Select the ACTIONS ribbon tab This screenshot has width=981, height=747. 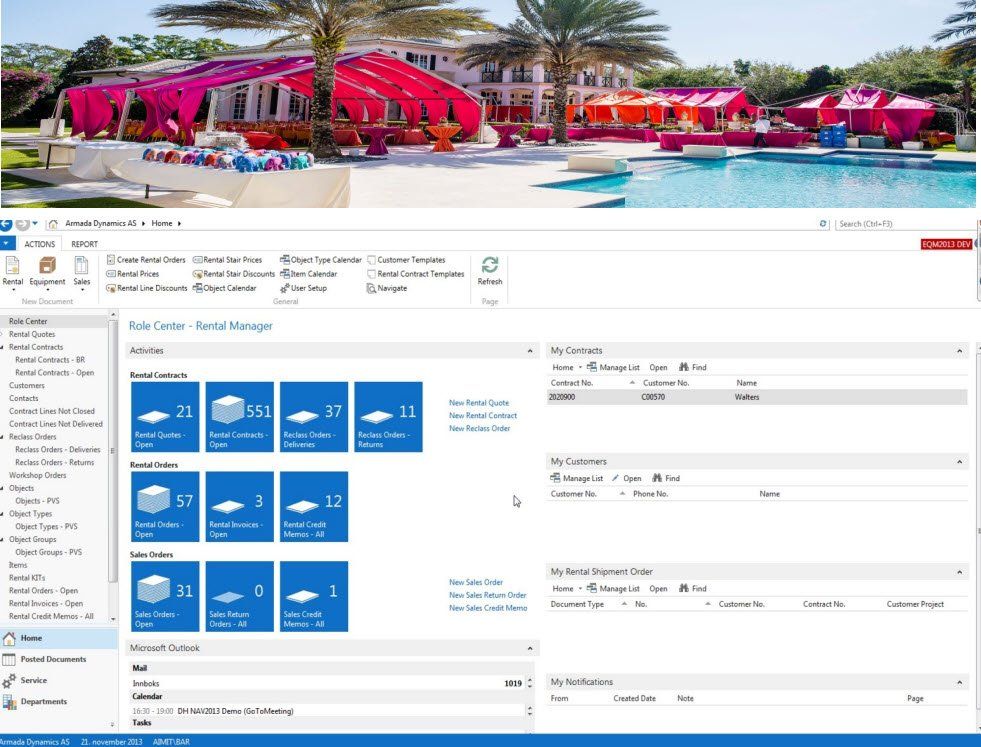point(39,244)
